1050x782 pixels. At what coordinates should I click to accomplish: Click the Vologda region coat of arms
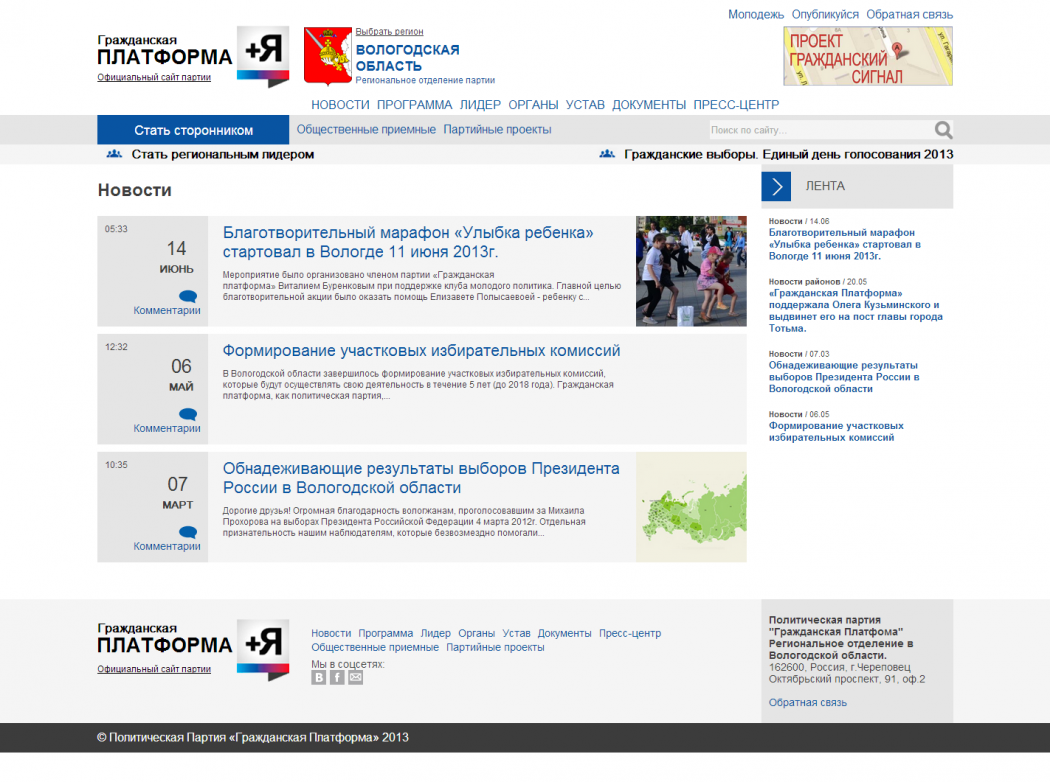327,56
